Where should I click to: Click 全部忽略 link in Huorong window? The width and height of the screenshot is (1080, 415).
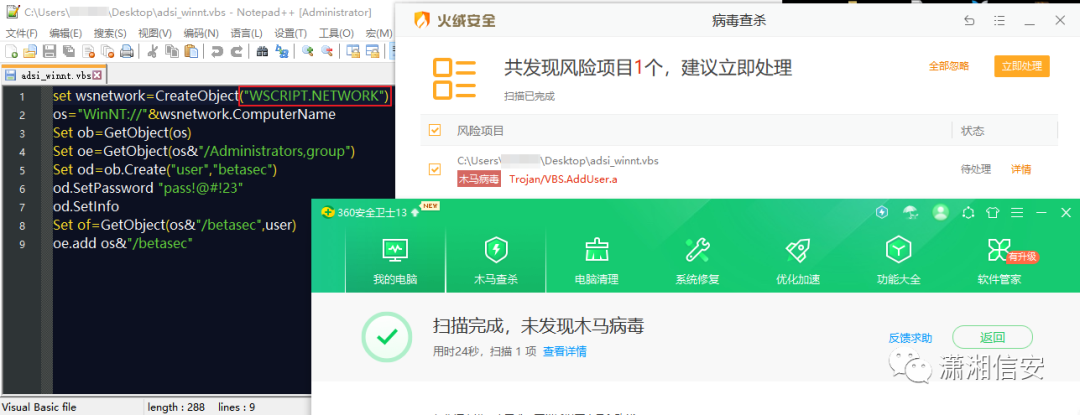948,66
